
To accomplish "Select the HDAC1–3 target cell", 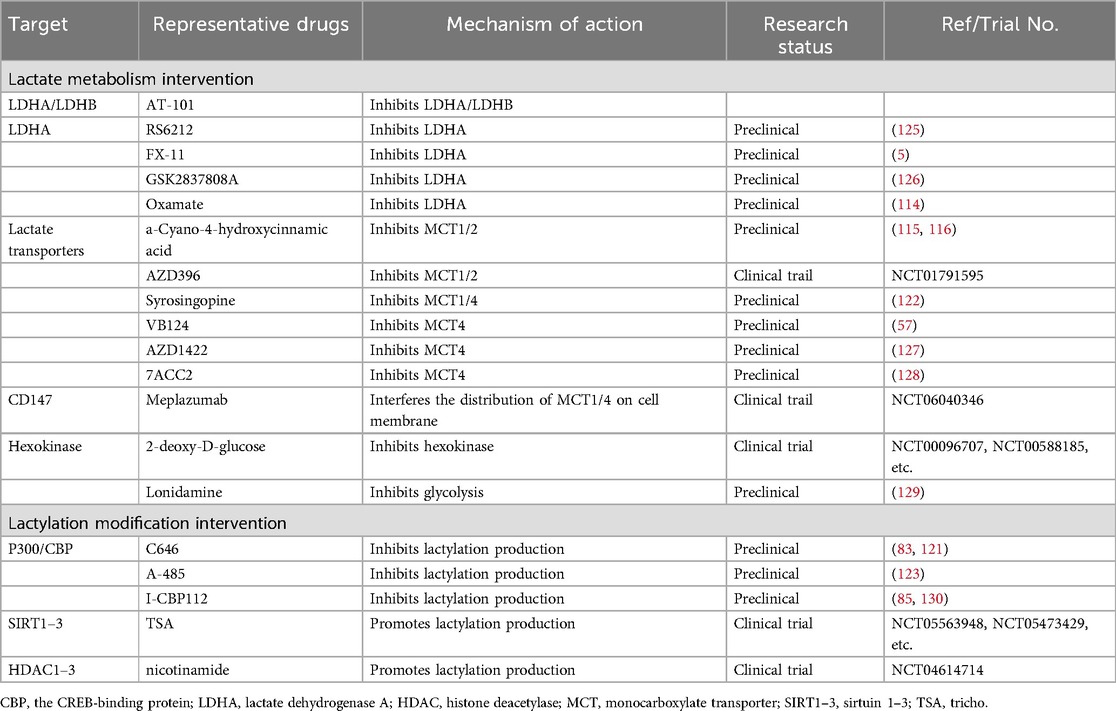I will [70, 670].
